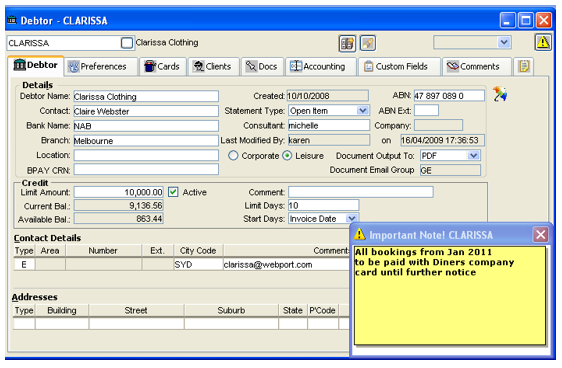Image resolution: width=562 pixels, height=368 pixels.
Task: Click the Current Bal. value 9,136.56
Action: (x=119, y=205)
